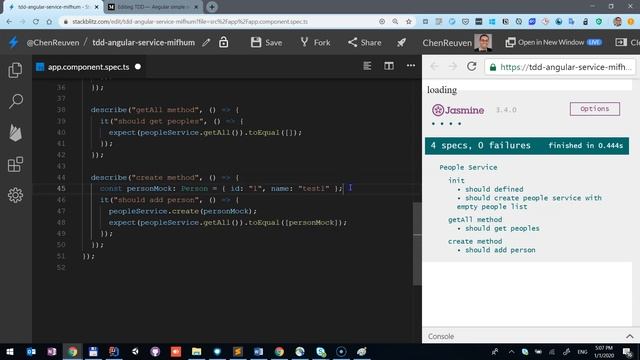Open the 'should defined' spec link
The height and width of the screenshot is (360, 640).
494,189
